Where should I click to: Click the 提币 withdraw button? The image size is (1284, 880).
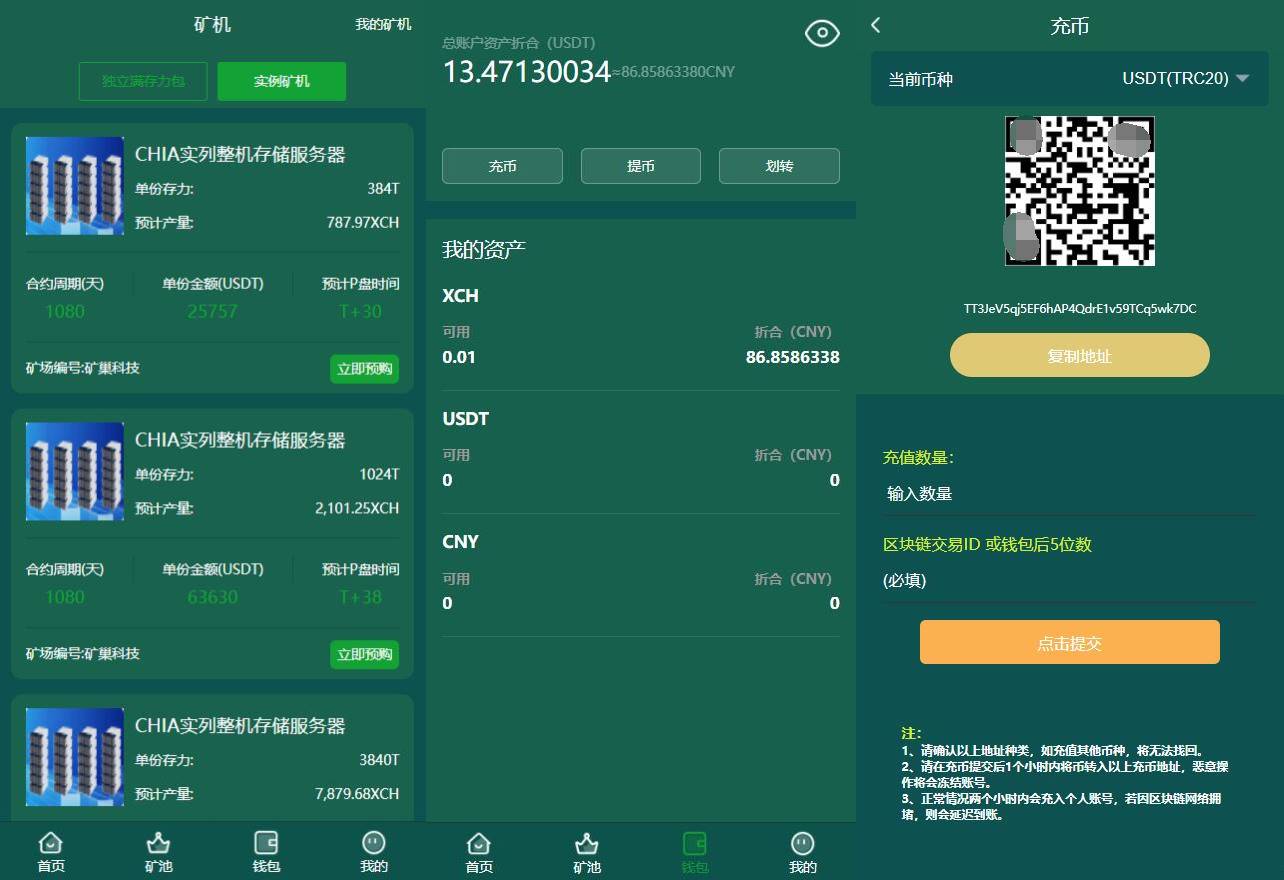tap(640, 166)
